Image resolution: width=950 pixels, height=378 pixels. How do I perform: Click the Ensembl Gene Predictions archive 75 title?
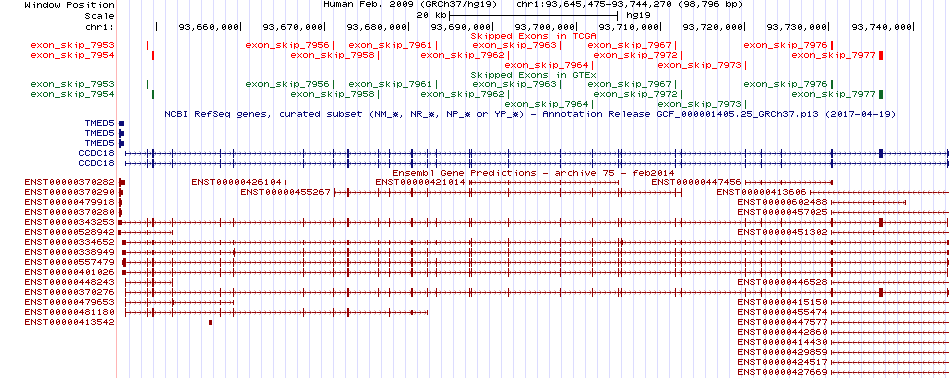pyautogui.click(x=533, y=173)
